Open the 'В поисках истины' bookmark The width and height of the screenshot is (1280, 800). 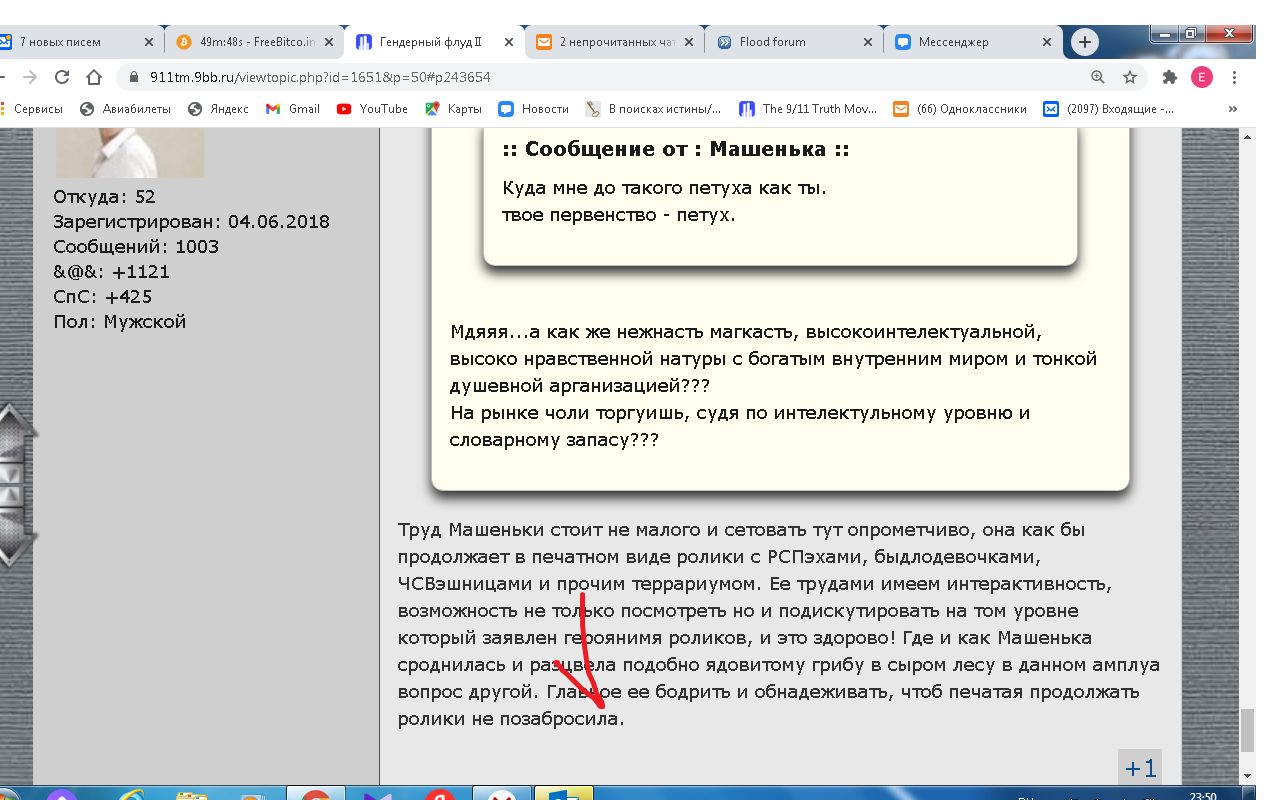654,109
